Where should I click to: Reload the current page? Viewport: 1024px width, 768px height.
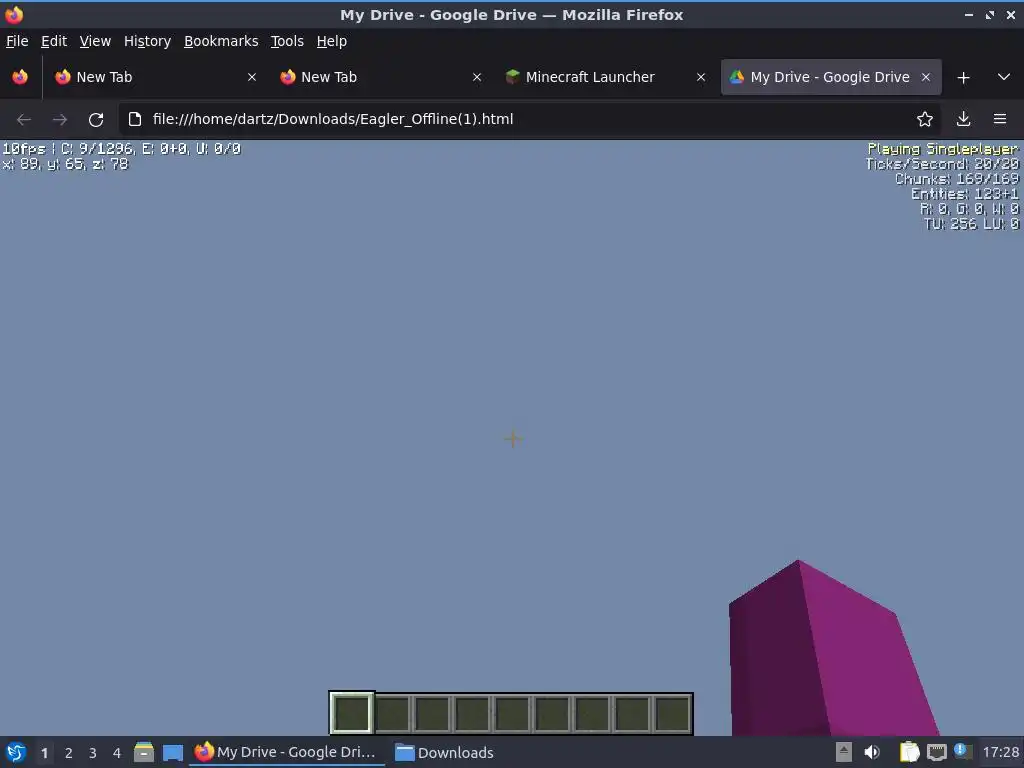[96, 120]
